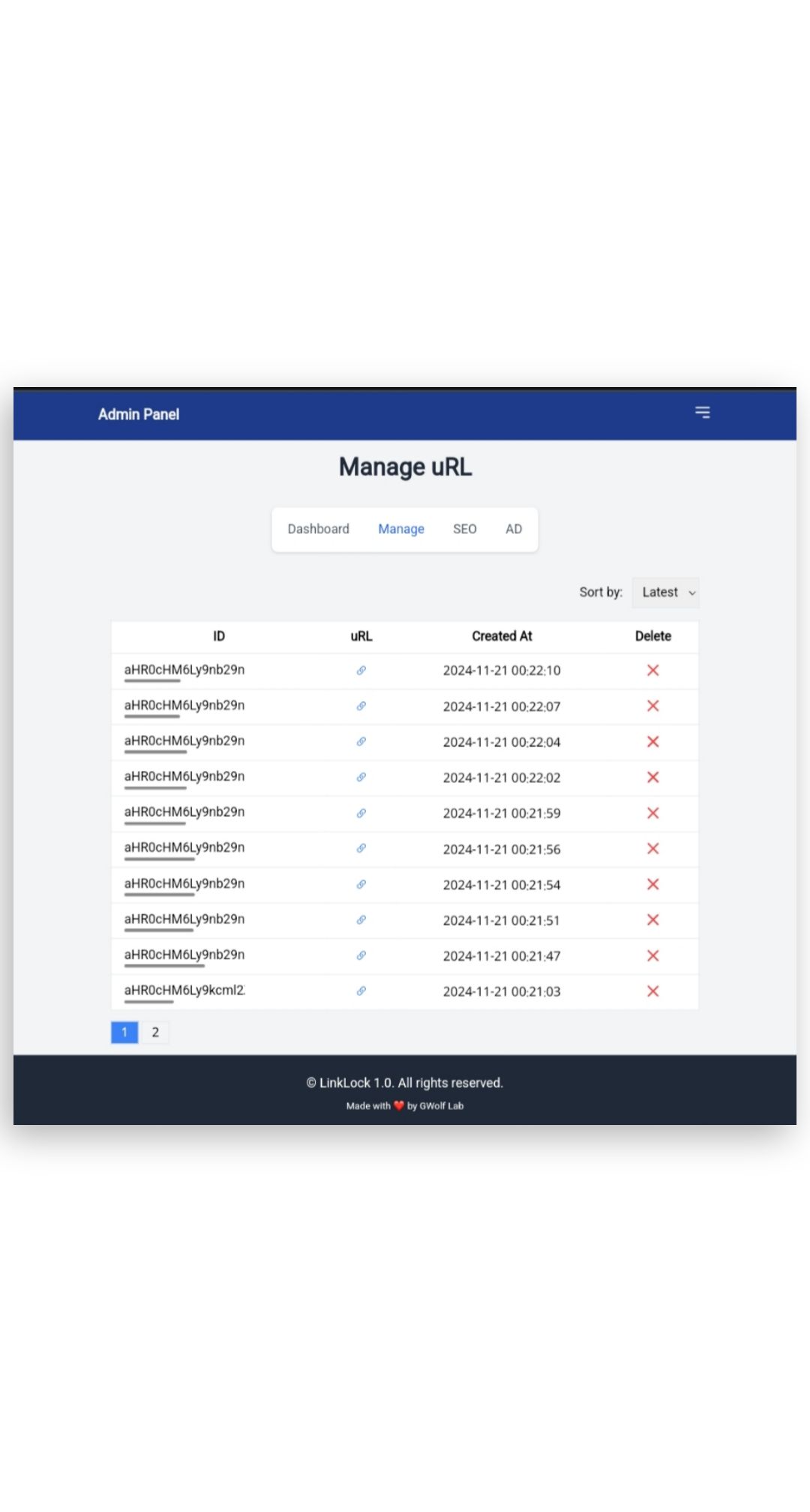Go to pagination page 2

[x=155, y=1033]
